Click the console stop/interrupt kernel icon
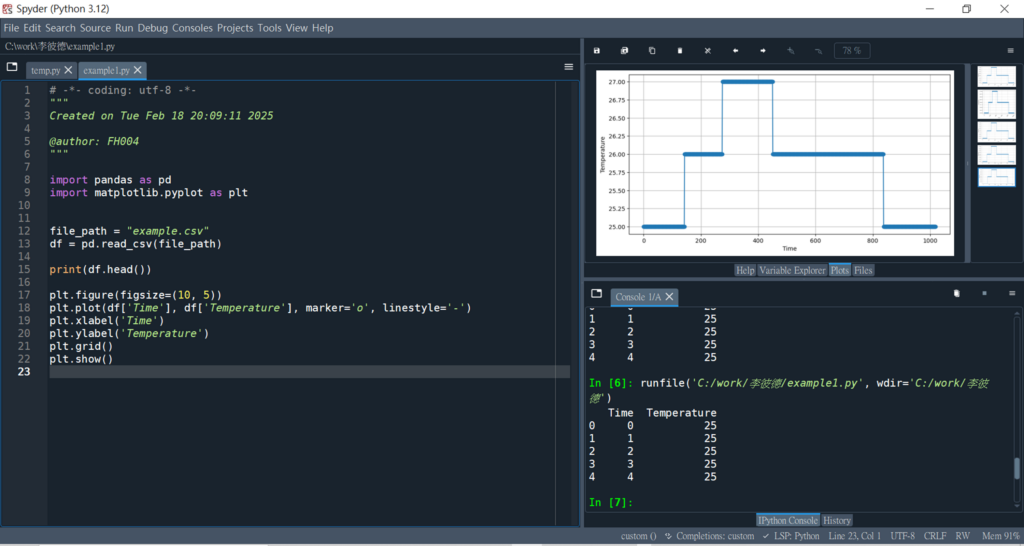This screenshot has width=1024, height=546. (984, 294)
